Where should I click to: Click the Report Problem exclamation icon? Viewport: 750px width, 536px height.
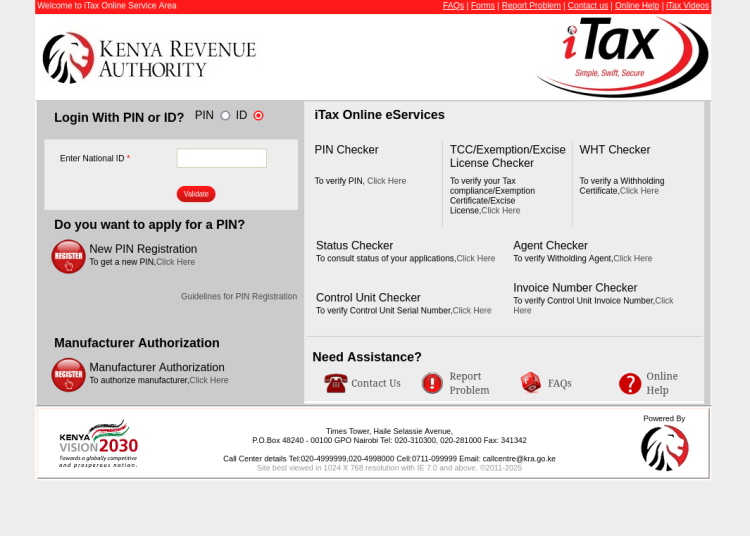(x=432, y=383)
